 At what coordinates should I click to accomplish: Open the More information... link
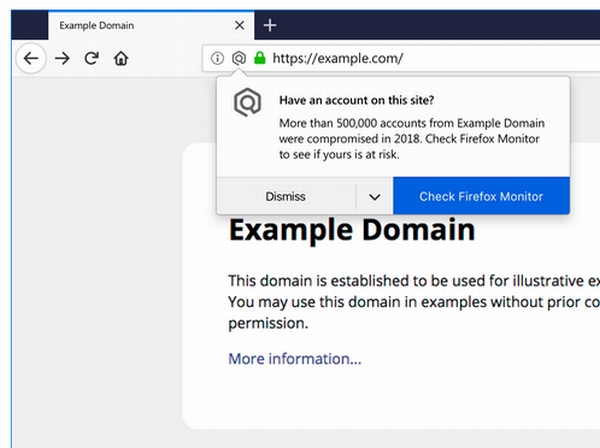point(295,359)
